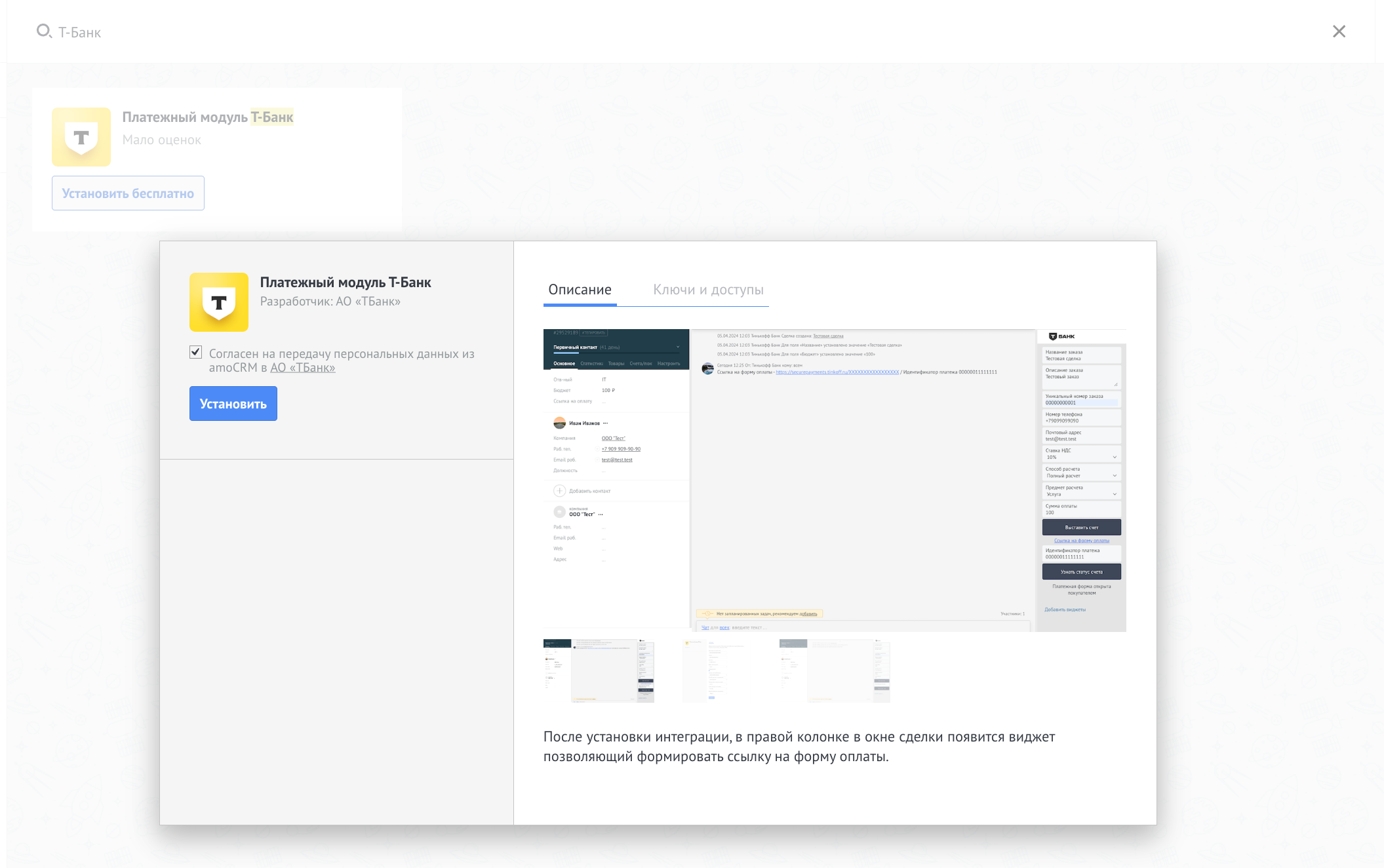
Task: Click the blue Установить button
Action: [233, 404]
